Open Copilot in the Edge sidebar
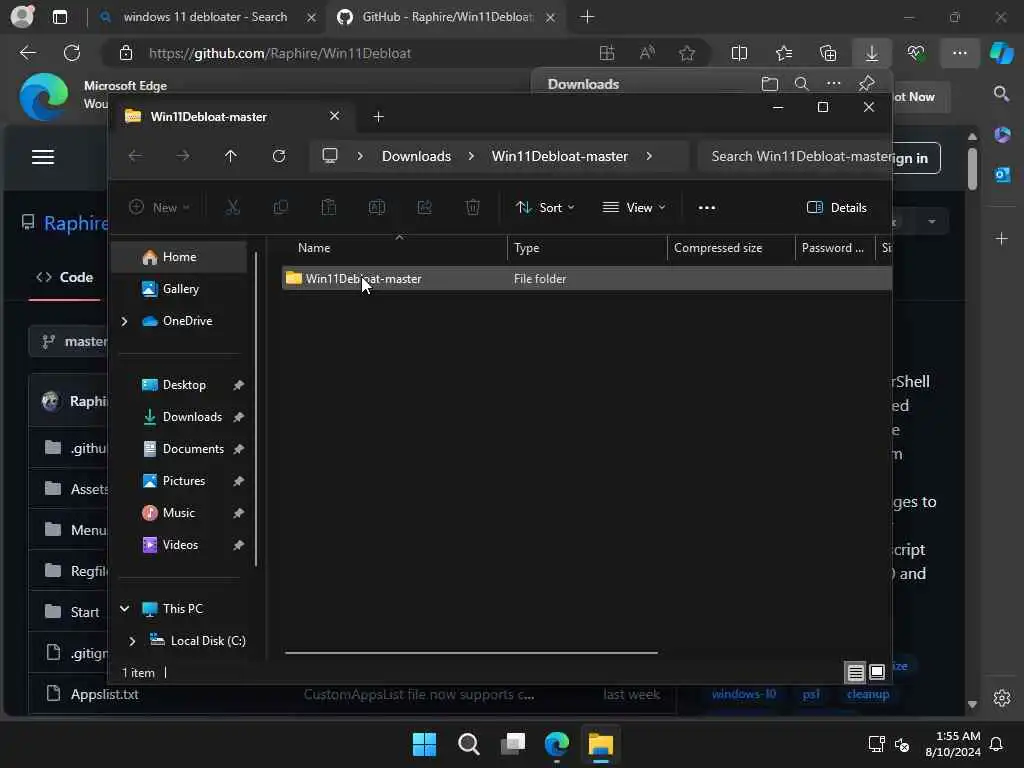Image resolution: width=1024 pixels, height=768 pixels. pyautogui.click(x=1002, y=54)
